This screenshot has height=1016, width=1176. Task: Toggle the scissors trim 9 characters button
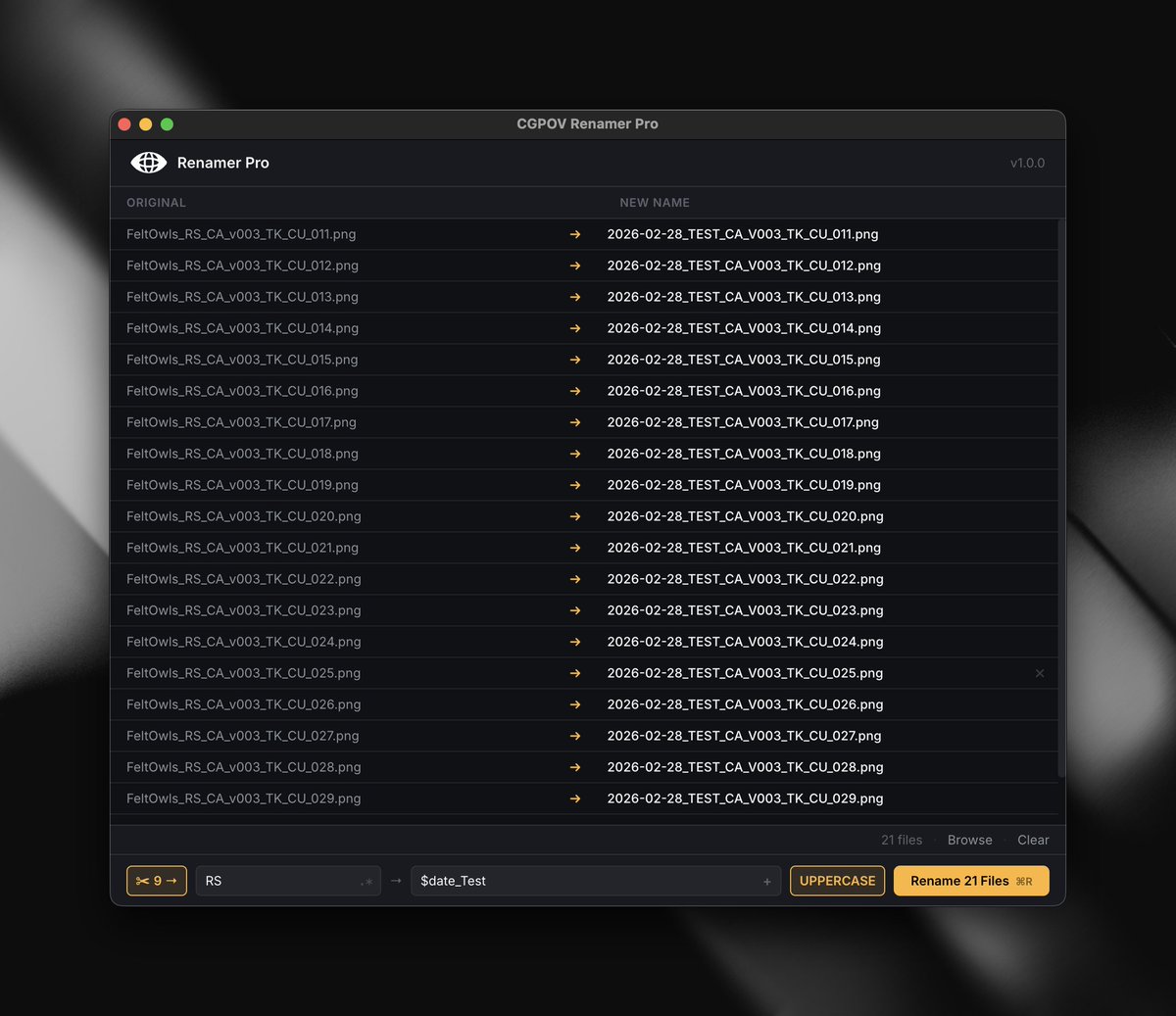coord(157,881)
